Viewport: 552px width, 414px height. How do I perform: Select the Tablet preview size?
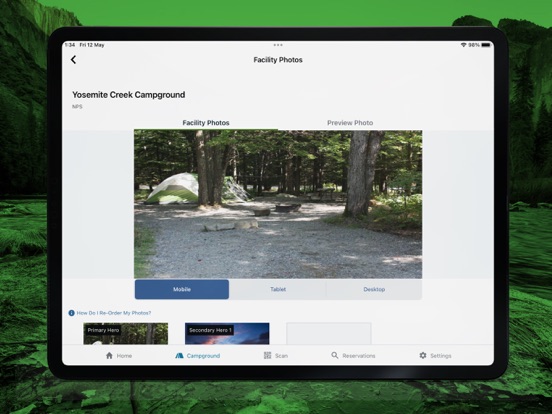[278, 289]
